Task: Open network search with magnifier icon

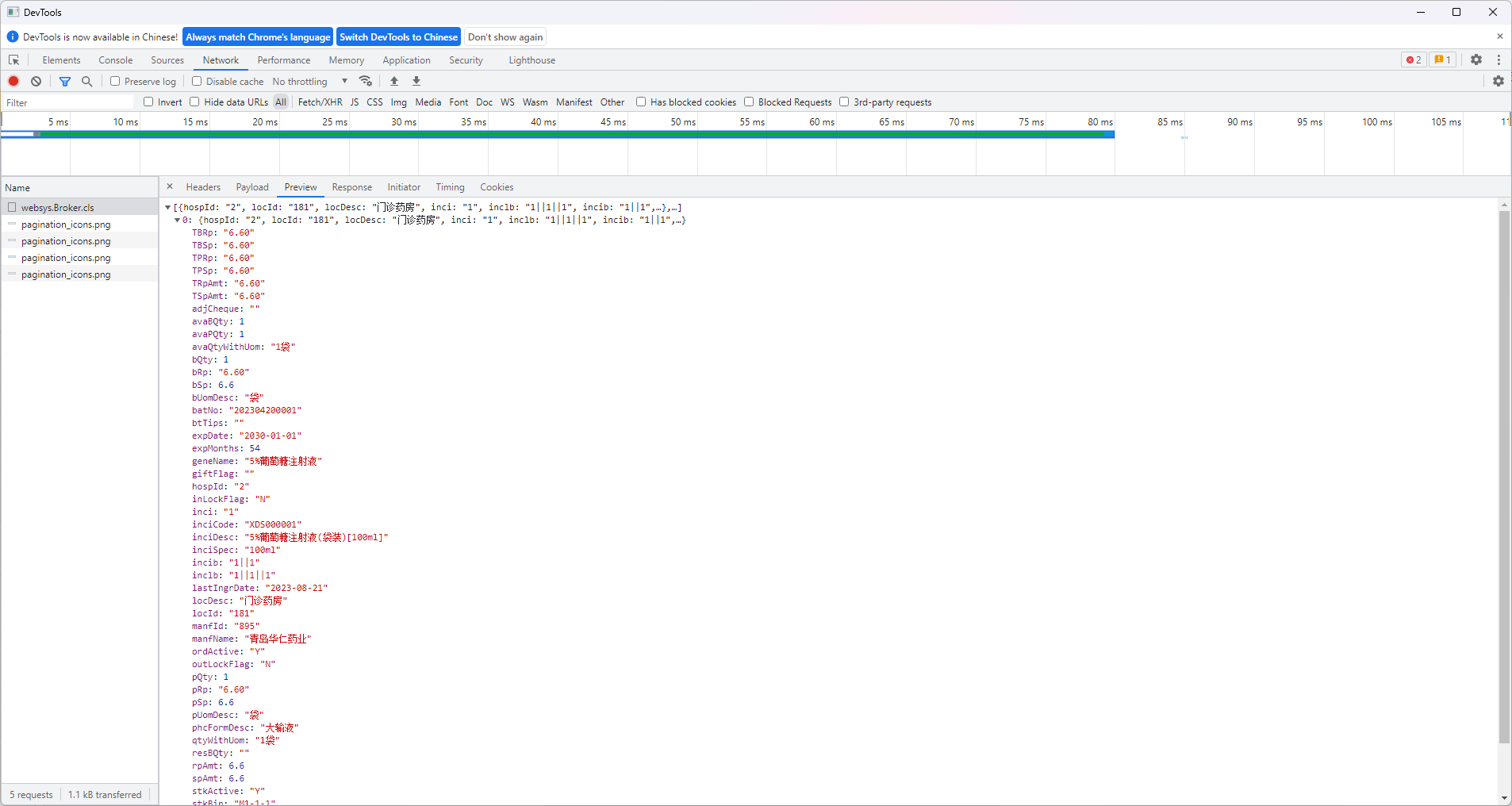Action: tap(87, 81)
